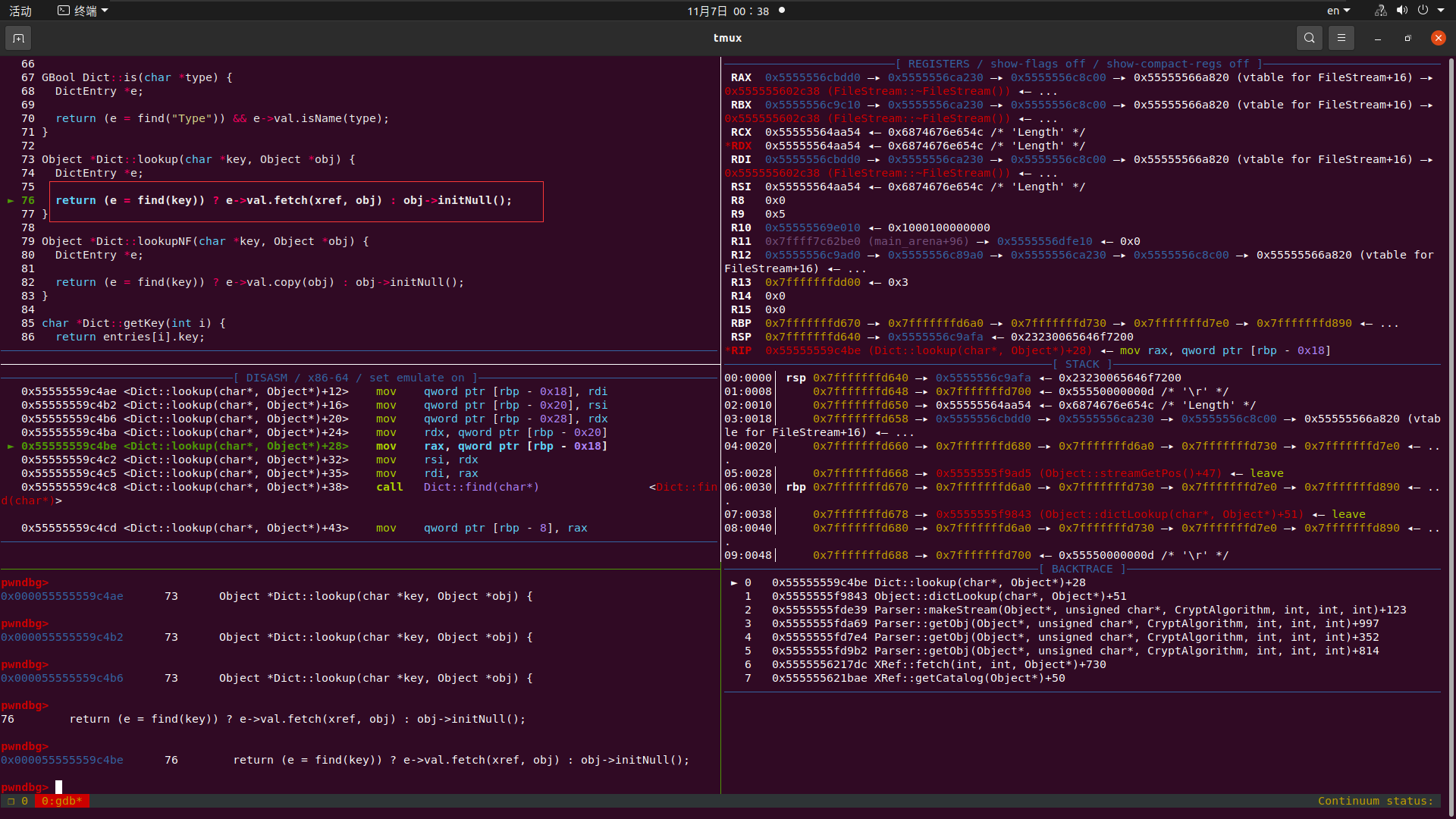Image resolution: width=1456 pixels, height=819 pixels.
Task: Open the hamburger menu in tmux title bar
Action: click(1341, 38)
